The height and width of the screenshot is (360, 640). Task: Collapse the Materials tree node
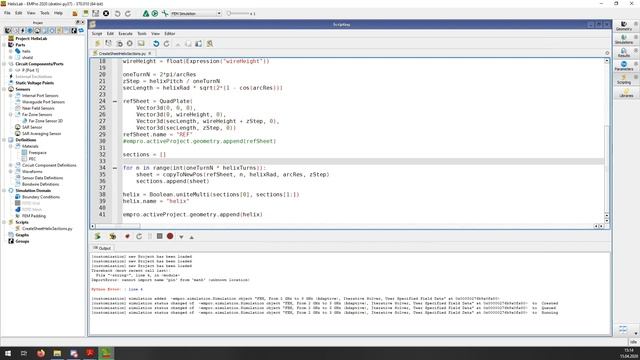point(11,146)
